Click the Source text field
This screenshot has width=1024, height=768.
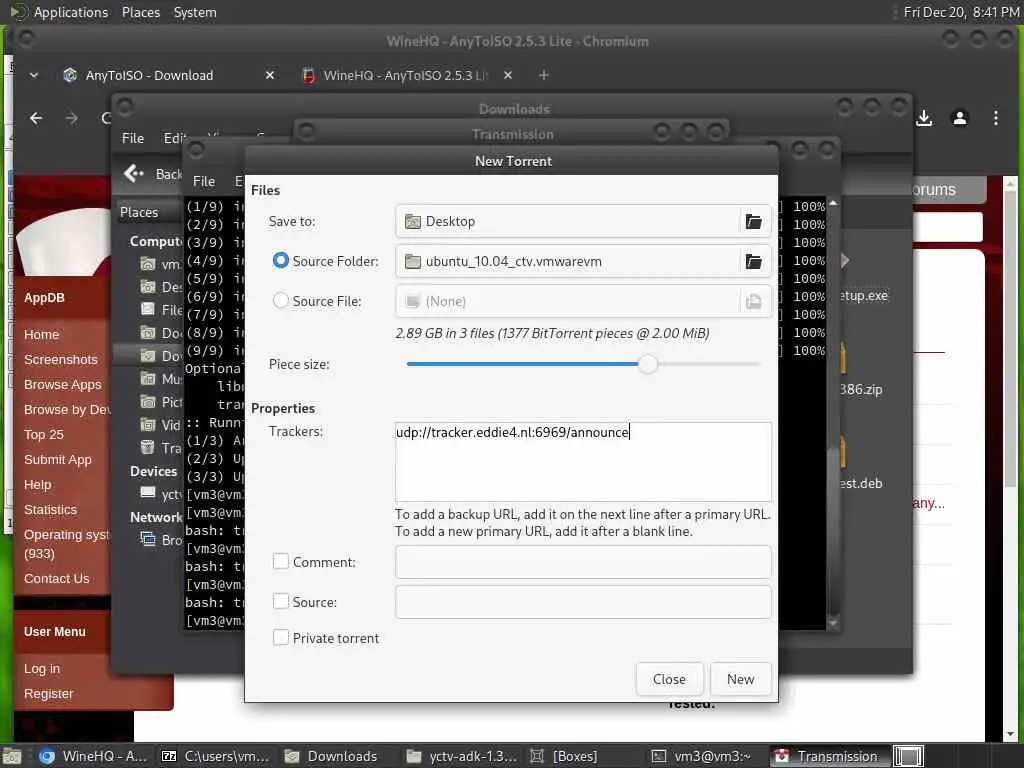583,602
